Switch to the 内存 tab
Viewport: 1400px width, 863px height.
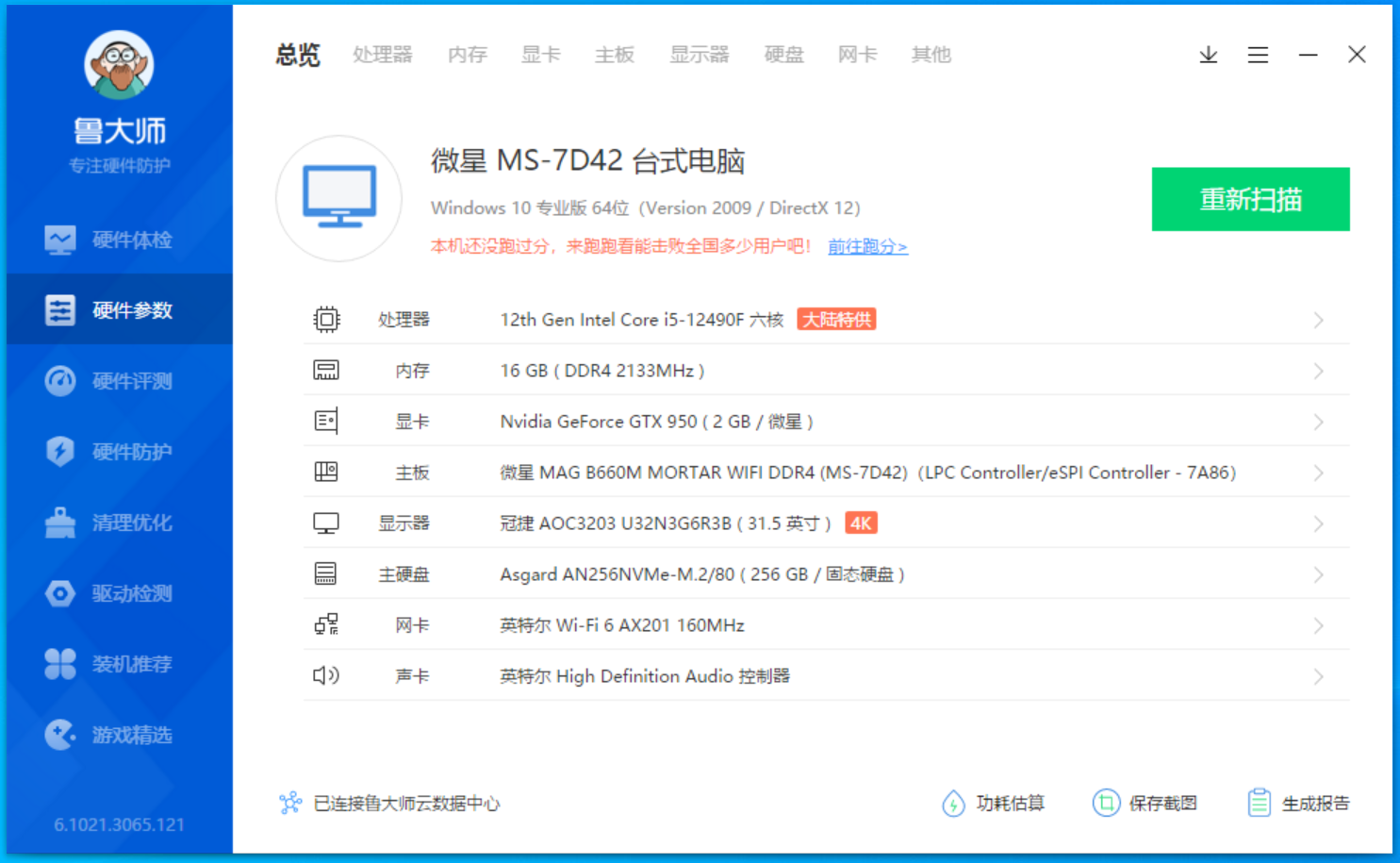point(467,55)
